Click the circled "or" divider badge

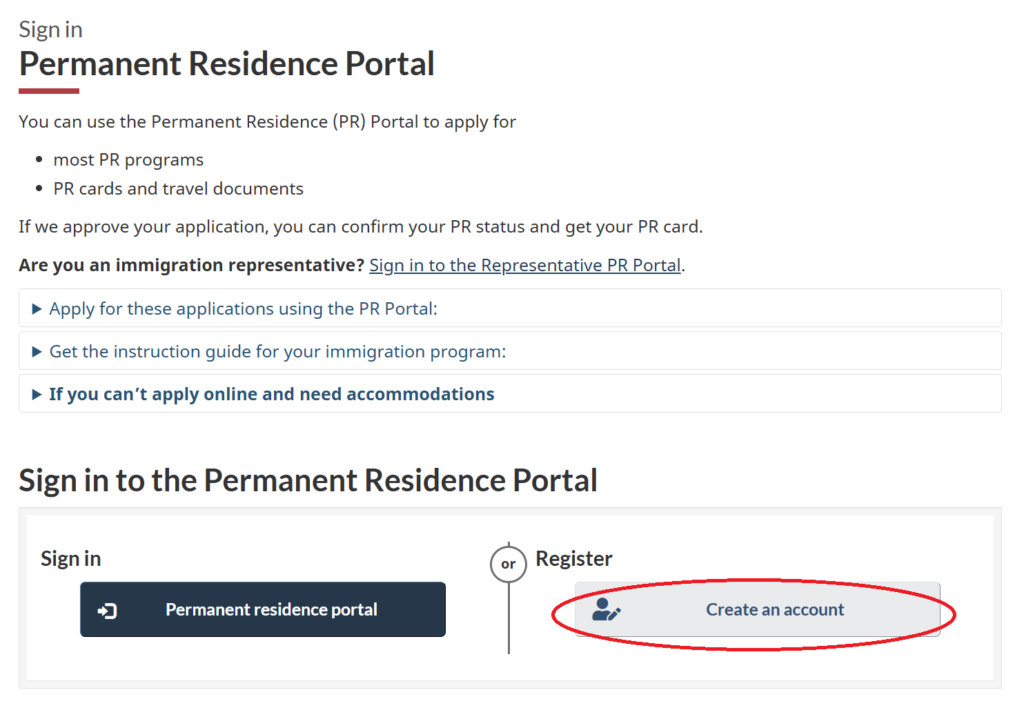[x=508, y=564]
